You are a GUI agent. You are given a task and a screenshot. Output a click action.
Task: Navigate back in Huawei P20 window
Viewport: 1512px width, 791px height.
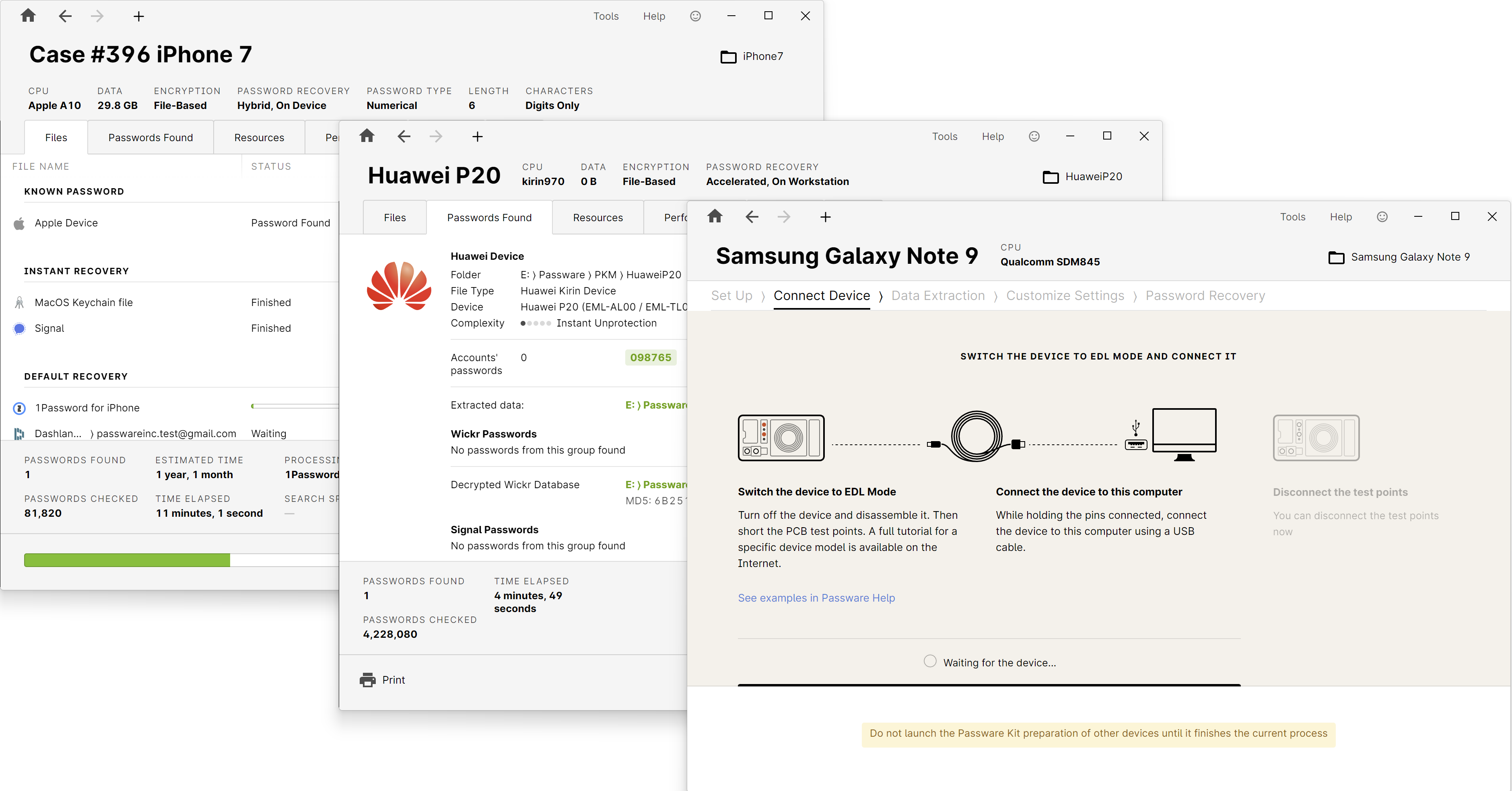click(x=404, y=136)
